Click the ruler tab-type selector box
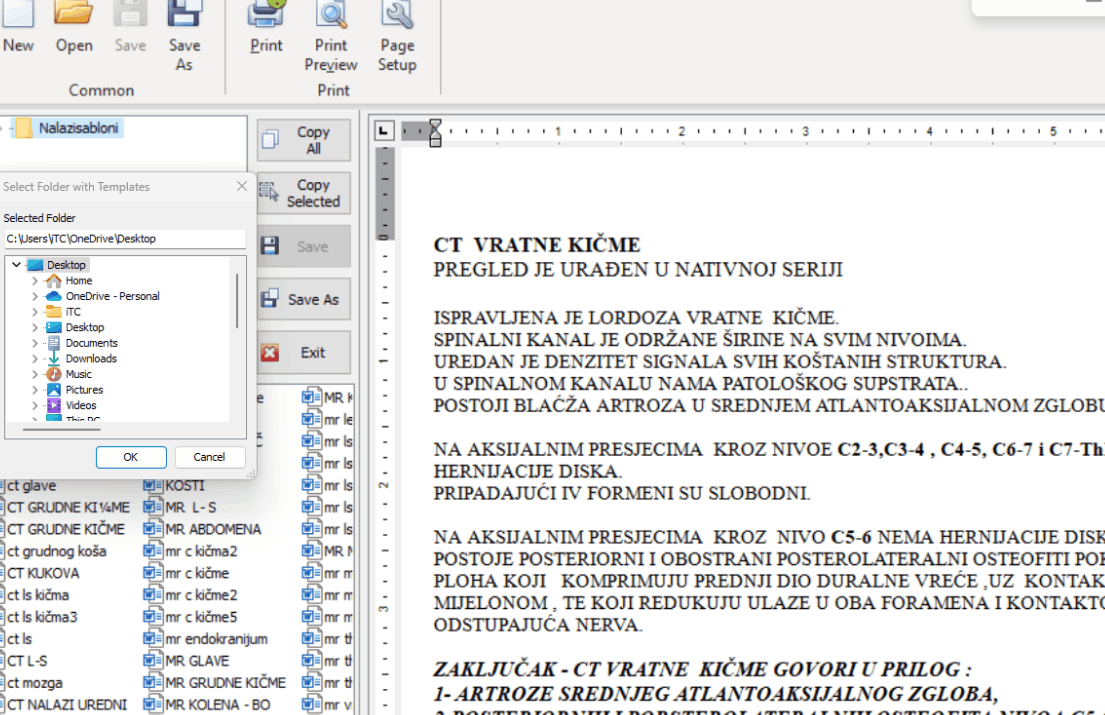 click(384, 131)
